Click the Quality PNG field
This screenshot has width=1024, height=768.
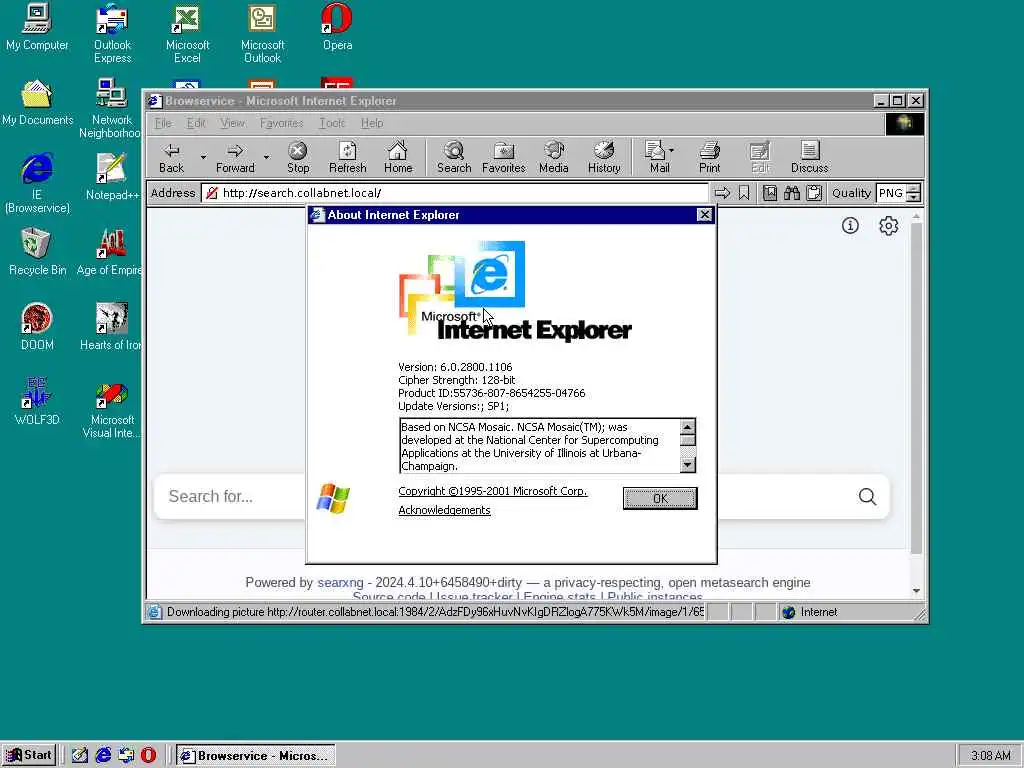point(892,193)
